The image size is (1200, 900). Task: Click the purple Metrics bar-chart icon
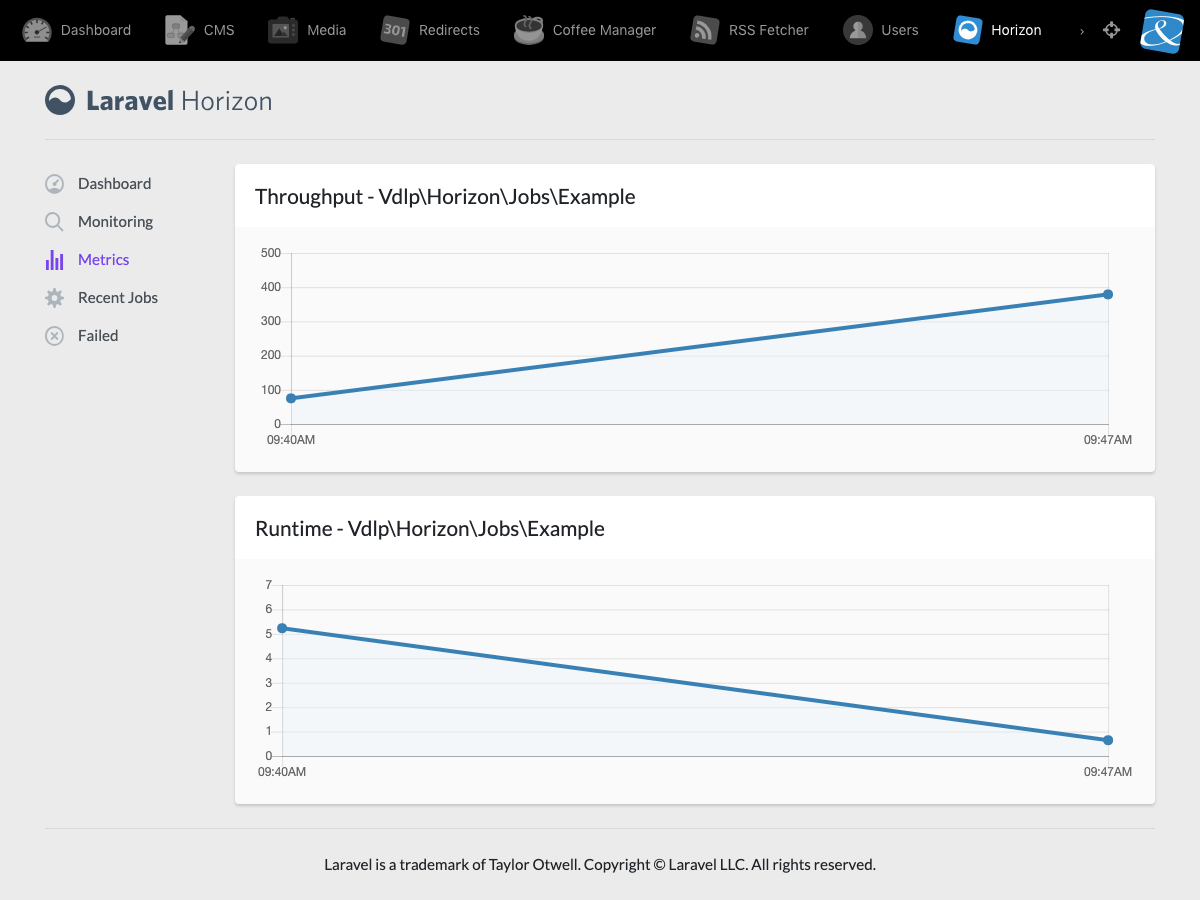click(x=55, y=260)
